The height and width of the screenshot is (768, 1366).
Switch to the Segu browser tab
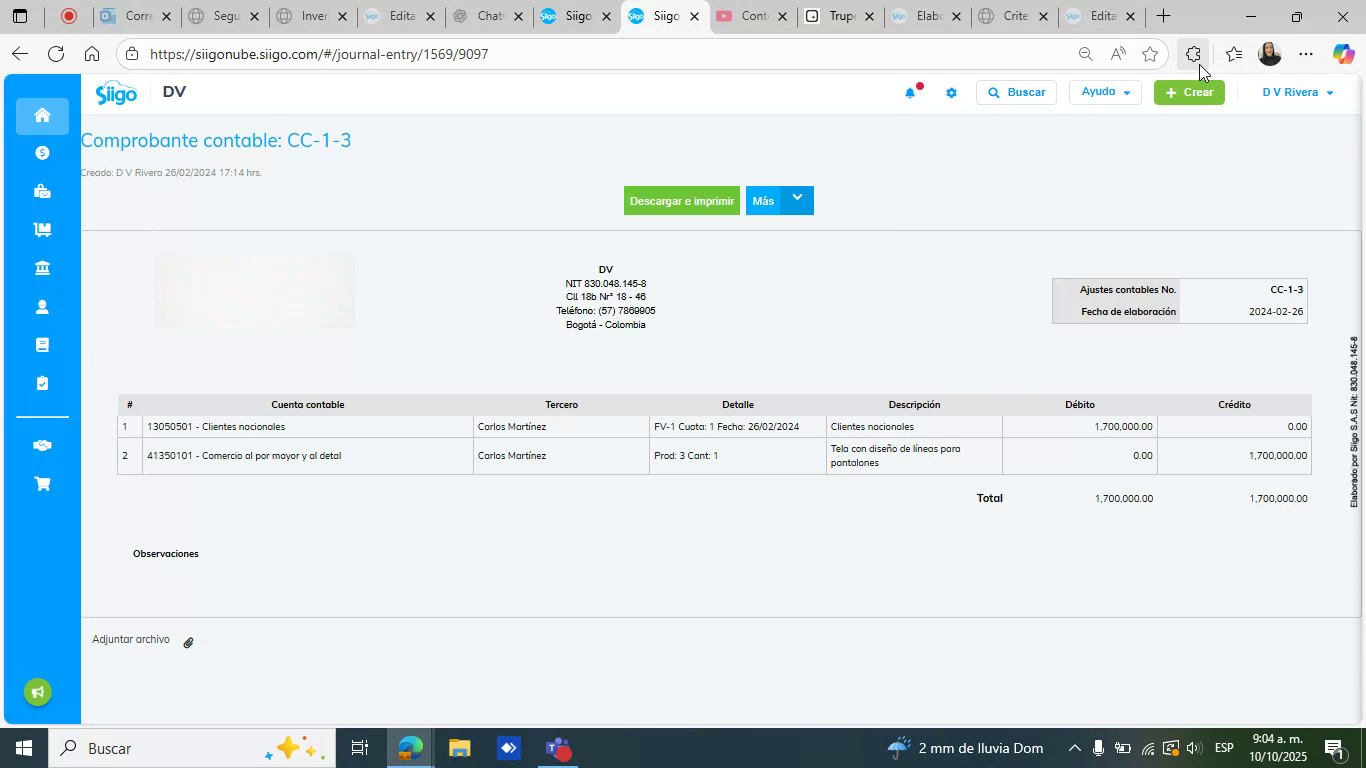(x=225, y=16)
